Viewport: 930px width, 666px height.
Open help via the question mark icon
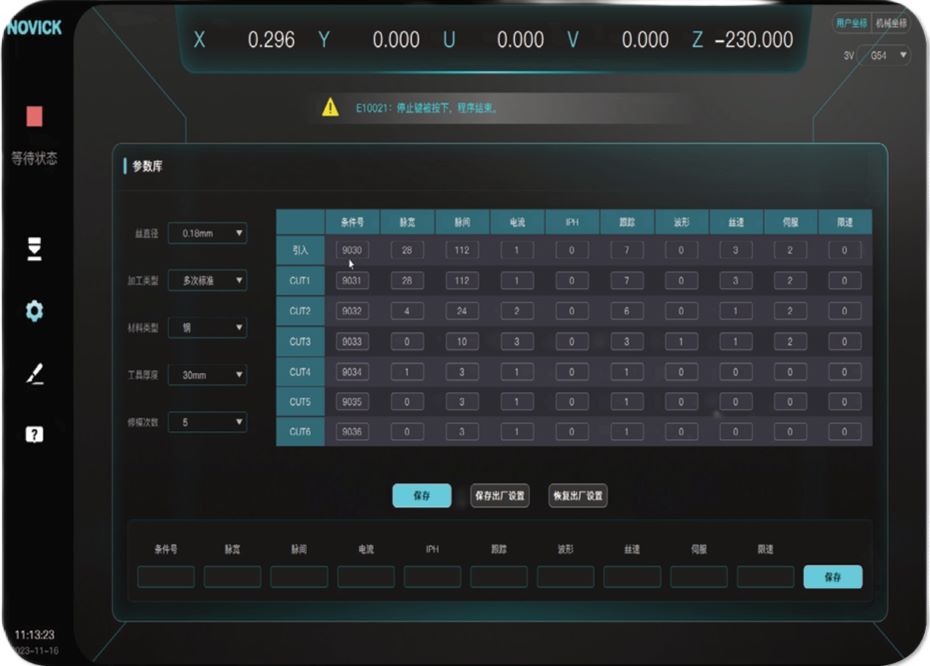(x=34, y=435)
